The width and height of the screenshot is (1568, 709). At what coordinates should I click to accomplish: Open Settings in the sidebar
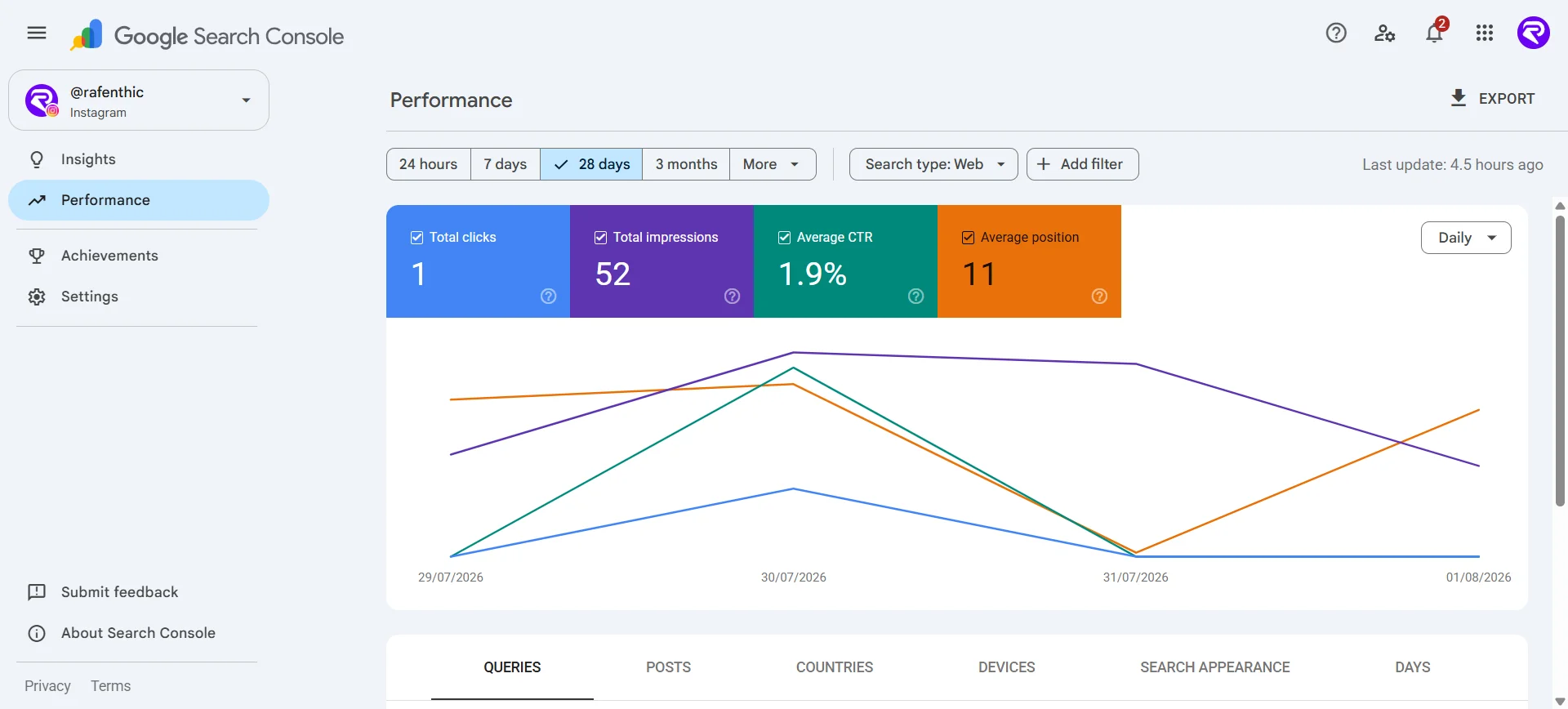[139, 297]
